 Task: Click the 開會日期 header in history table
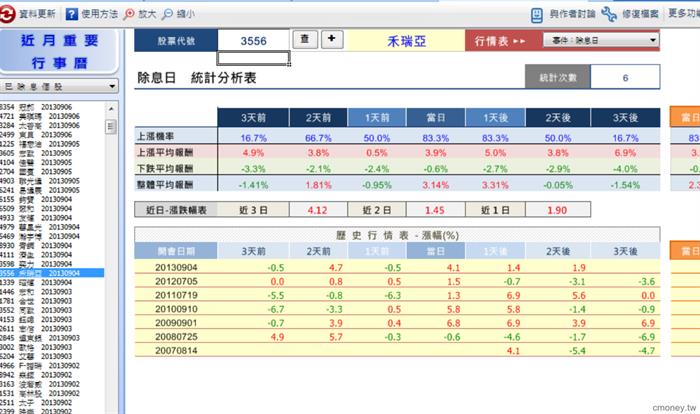point(176,251)
